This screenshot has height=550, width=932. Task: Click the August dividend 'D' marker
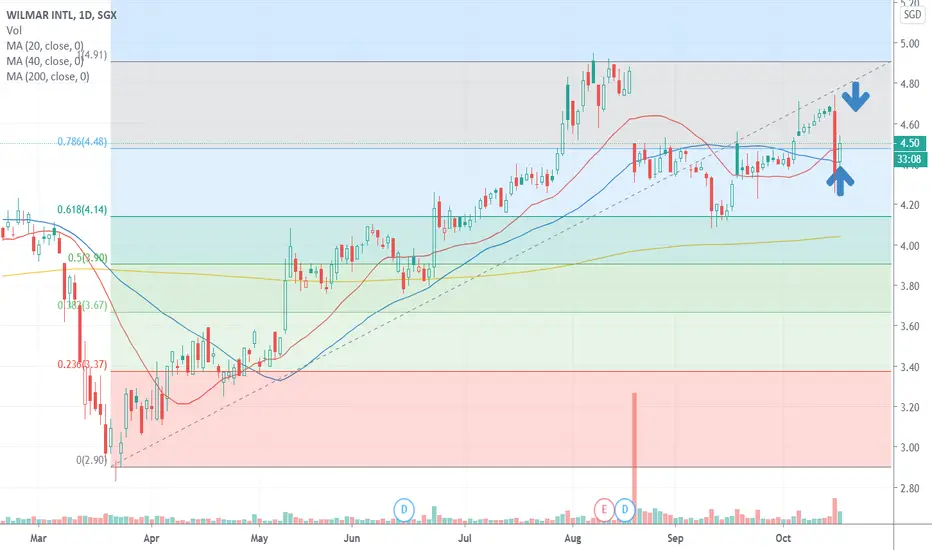pos(625,510)
